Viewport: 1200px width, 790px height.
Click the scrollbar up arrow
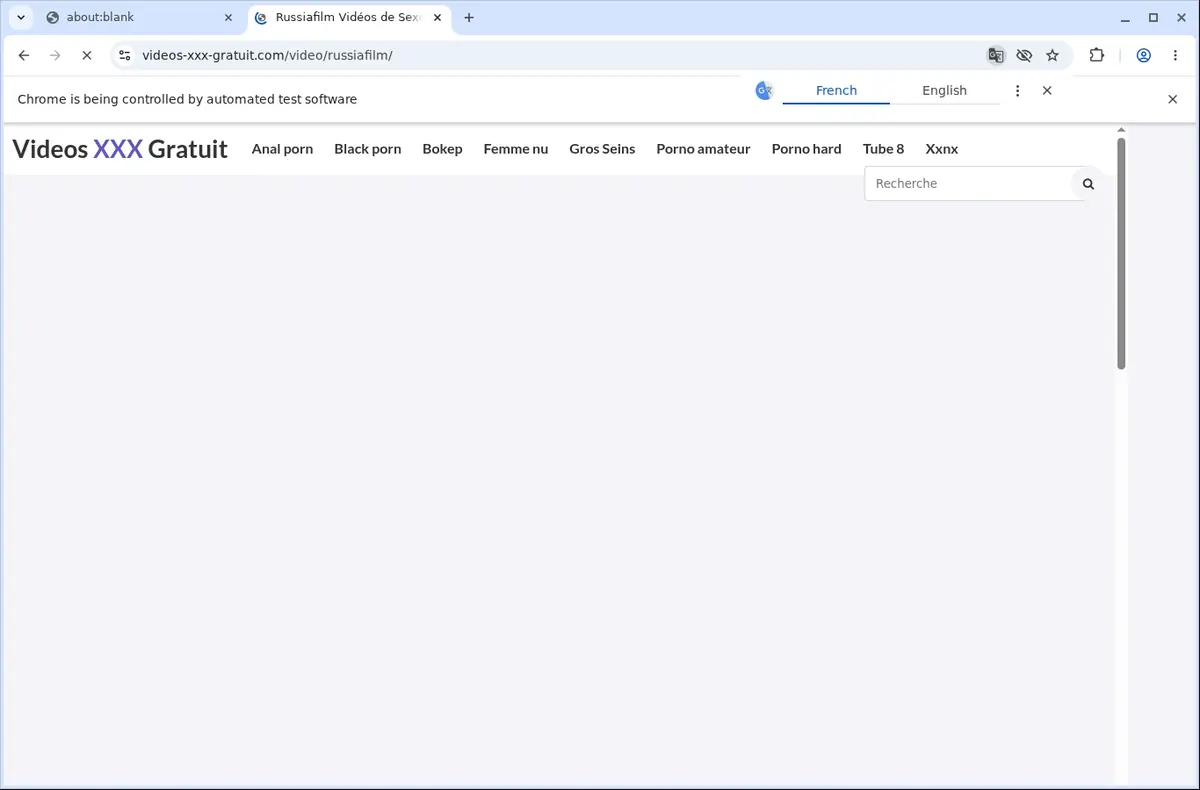1121,130
